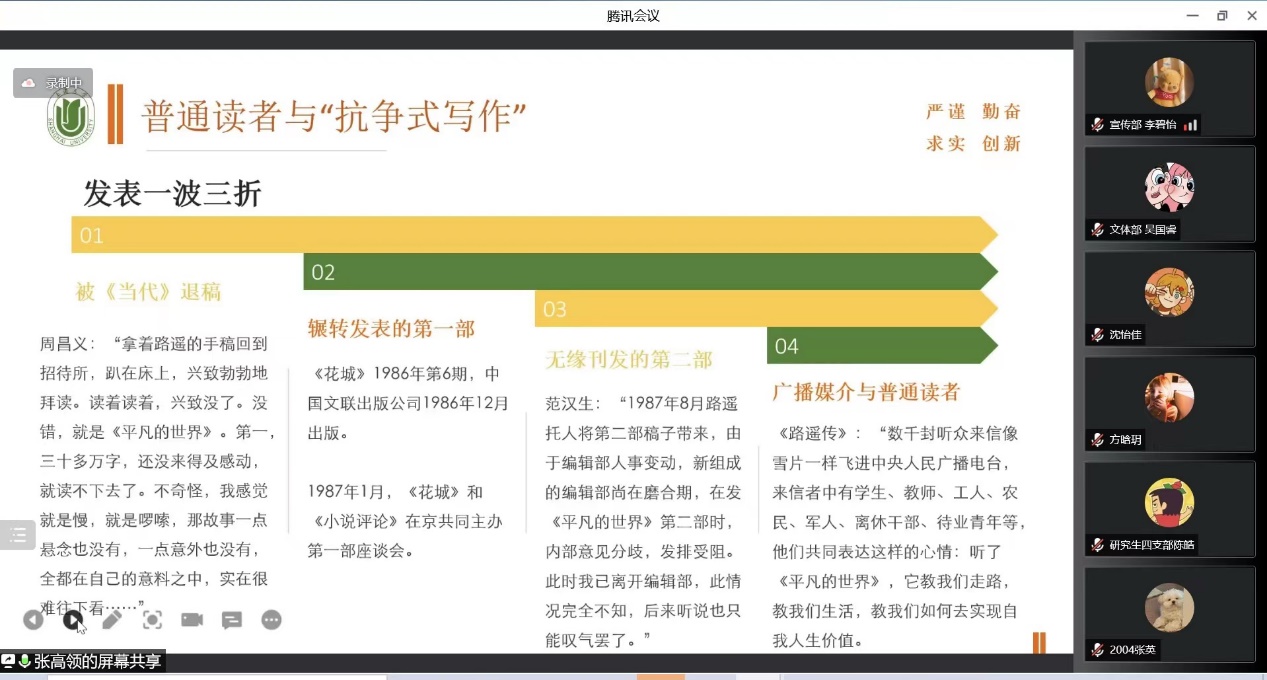This screenshot has width=1267, height=680.
Task: Click the subheading 辗转发表的第一部
Action: click(391, 328)
